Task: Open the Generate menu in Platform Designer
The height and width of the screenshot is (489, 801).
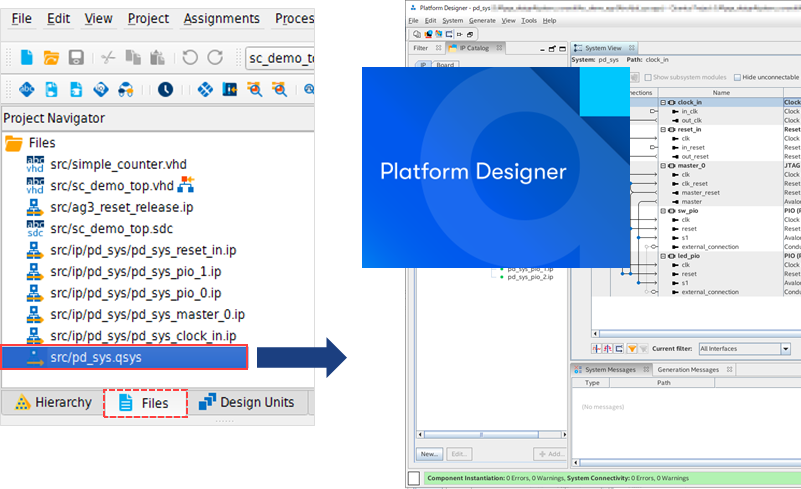Action: [x=482, y=20]
